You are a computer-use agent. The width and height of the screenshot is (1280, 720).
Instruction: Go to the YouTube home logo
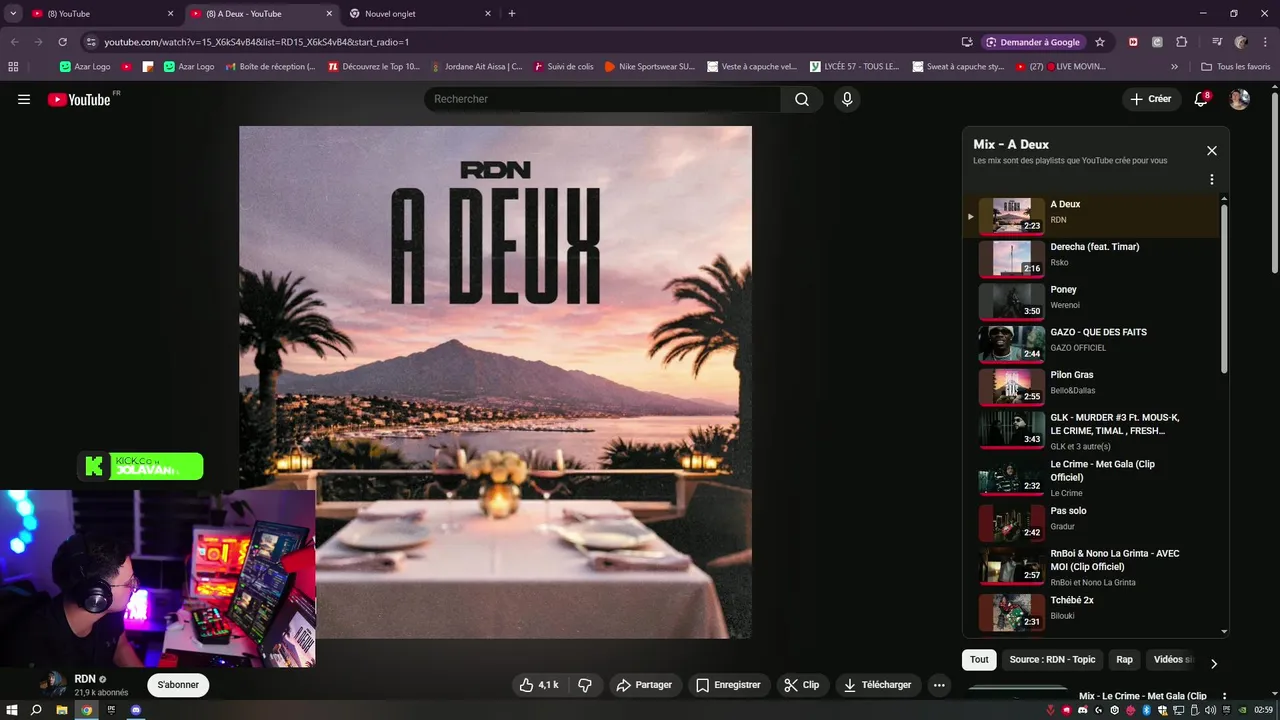coord(79,99)
